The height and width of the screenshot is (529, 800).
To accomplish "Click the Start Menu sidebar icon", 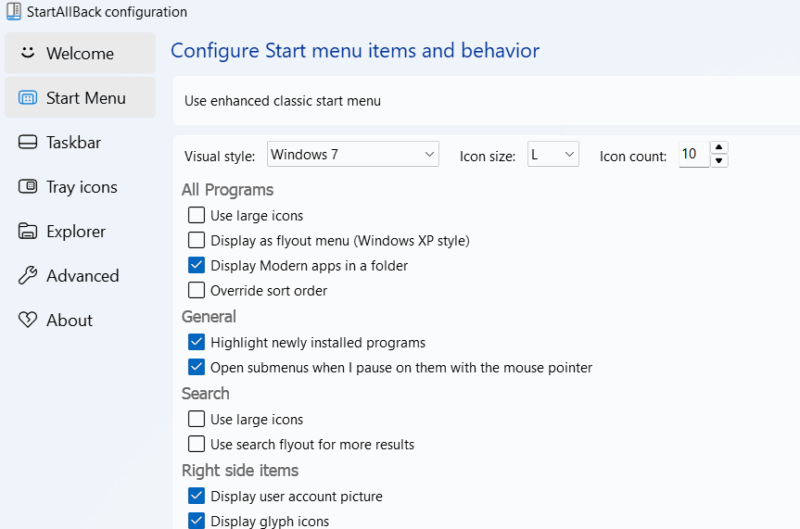I will (28, 97).
